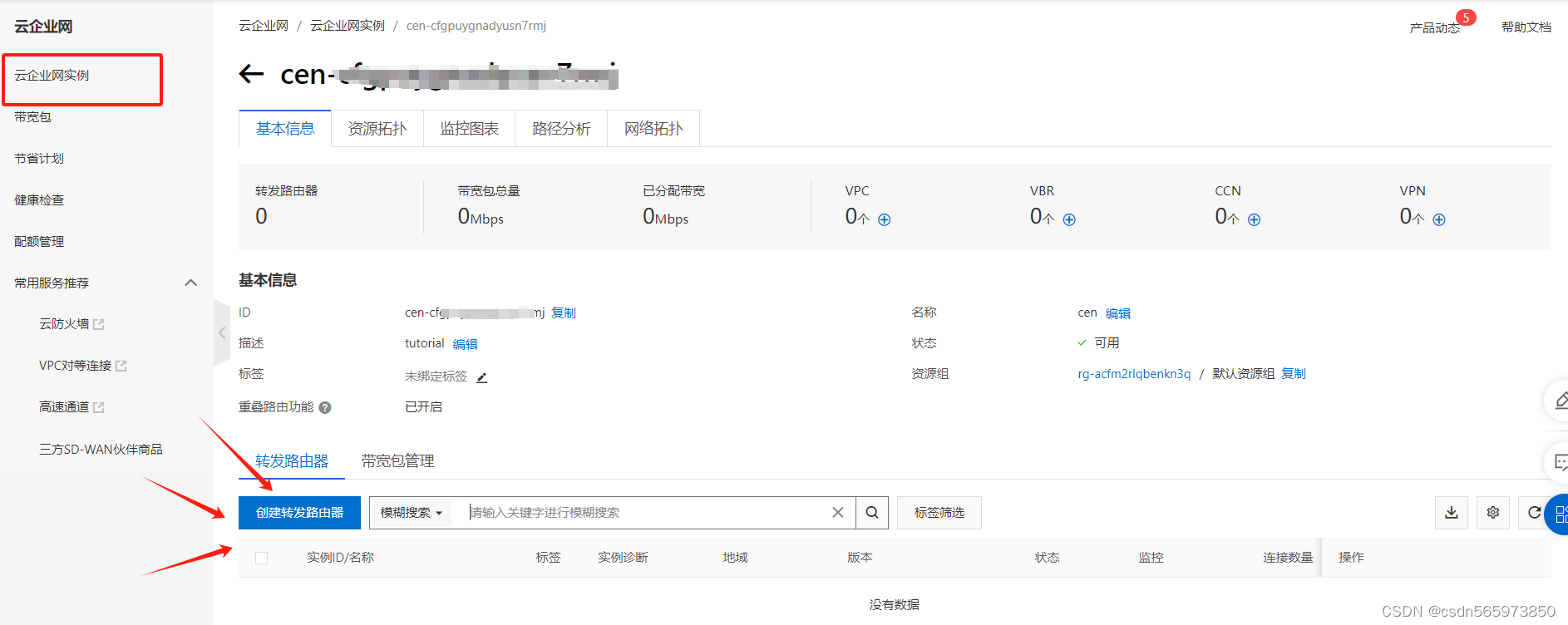Open 健康检查 in the sidebar
This screenshot has height=625, width=1568.
pyautogui.click(x=39, y=200)
